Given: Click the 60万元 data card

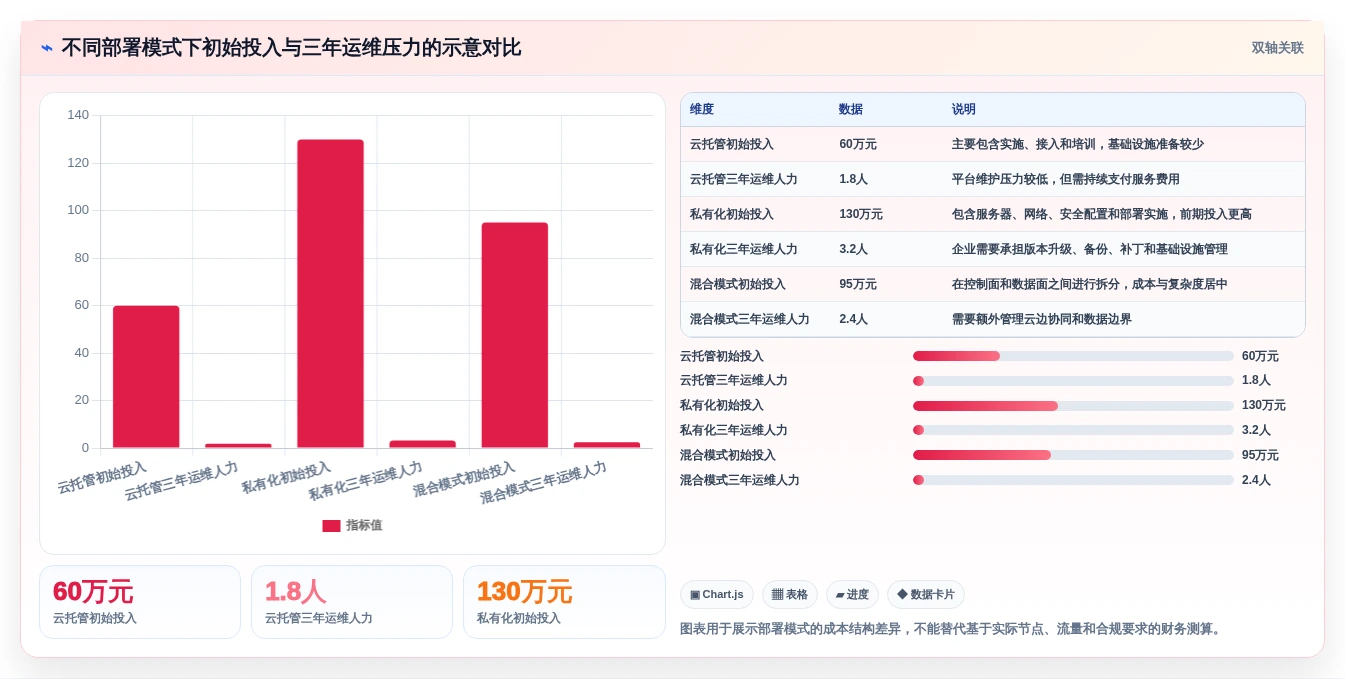Looking at the screenshot, I should (140, 602).
